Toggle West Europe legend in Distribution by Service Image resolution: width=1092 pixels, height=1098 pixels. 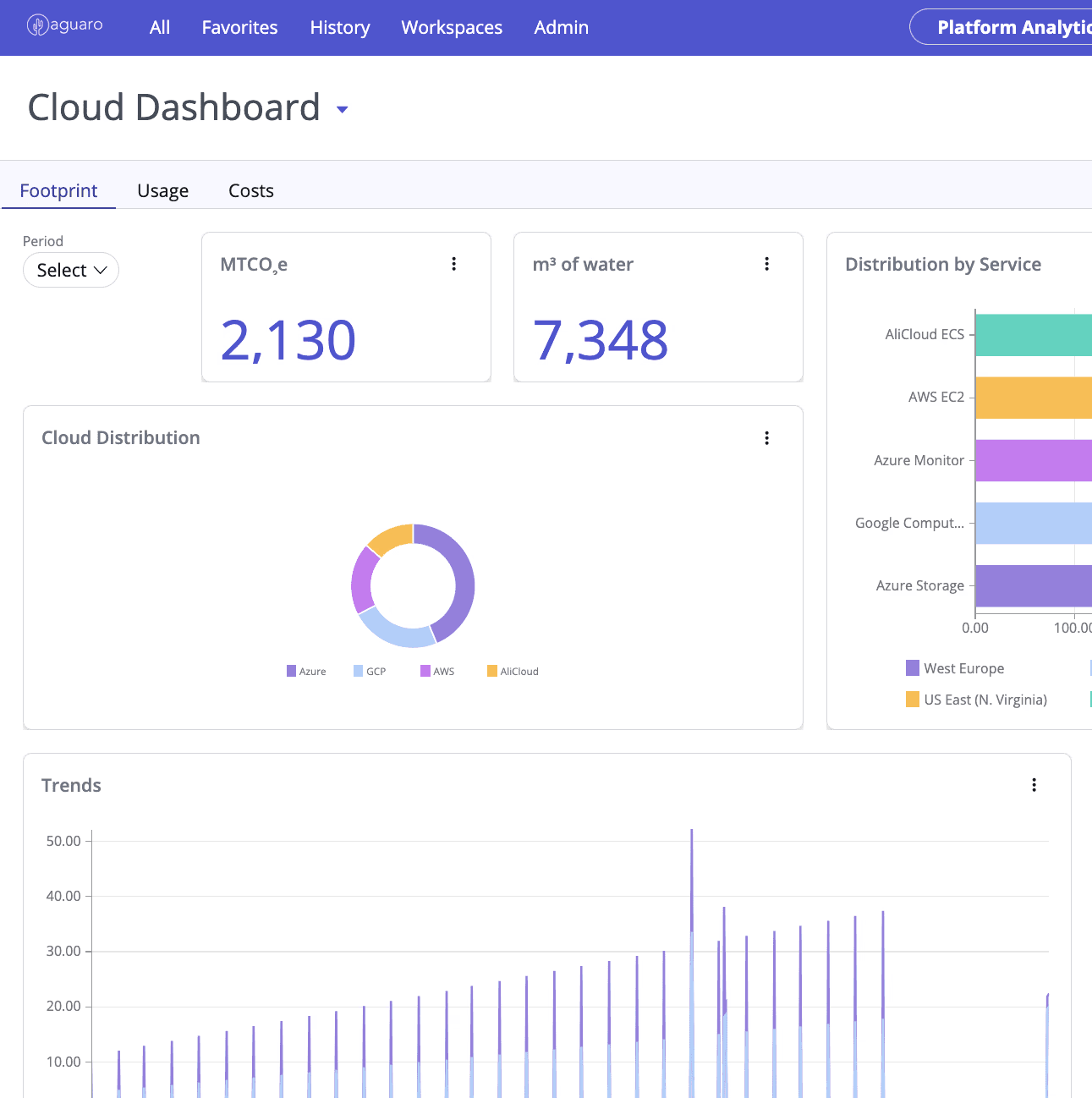[x=955, y=668]
